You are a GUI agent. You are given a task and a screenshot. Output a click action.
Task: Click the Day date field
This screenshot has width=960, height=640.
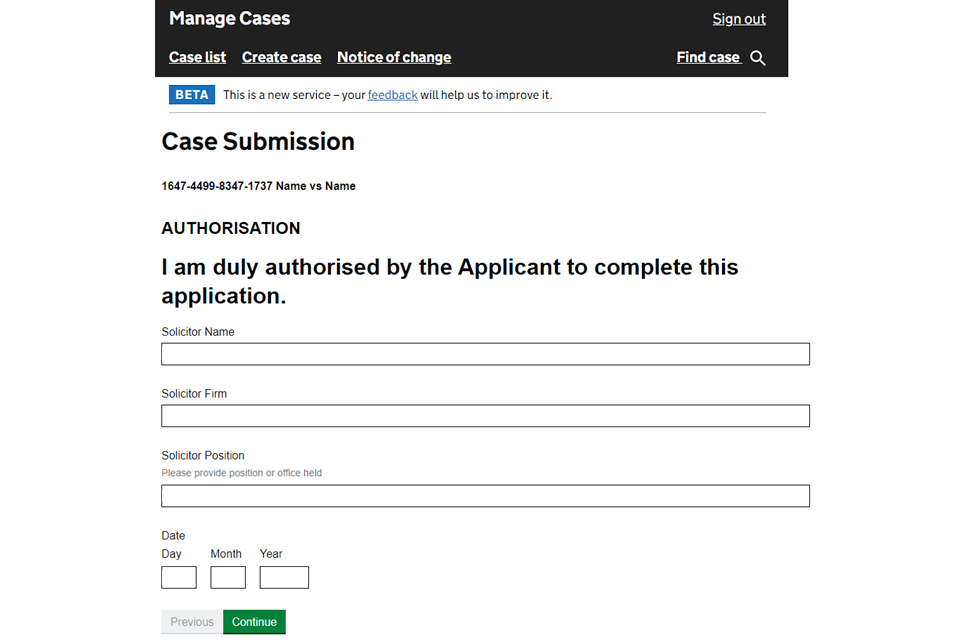[x=179, y=577]
